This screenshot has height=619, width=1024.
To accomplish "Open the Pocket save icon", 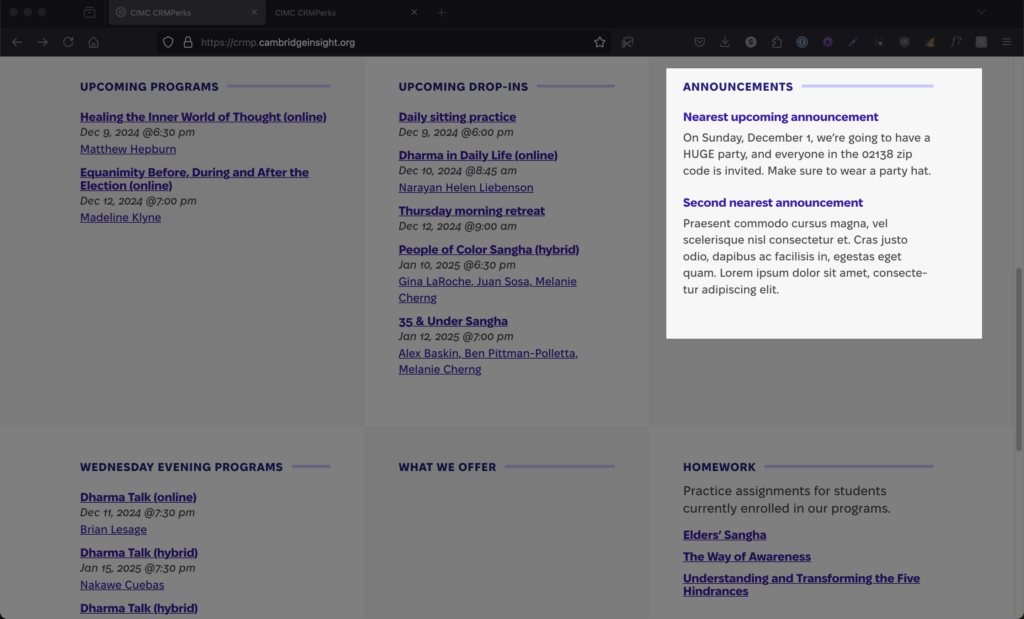I will [x=700, y=42].
